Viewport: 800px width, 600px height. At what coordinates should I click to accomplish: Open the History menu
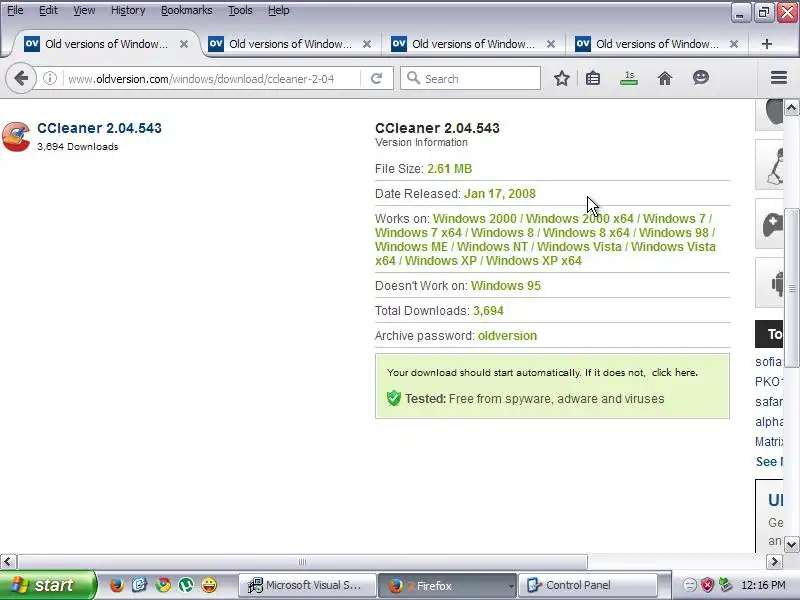point(128,10)
